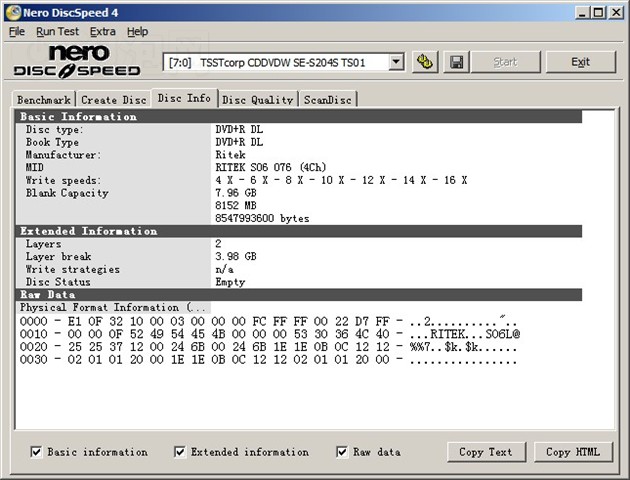Click the write speeds value '4 X - 6 X...'
Screen dimensions: 630x480
click(x=342, y=180)
